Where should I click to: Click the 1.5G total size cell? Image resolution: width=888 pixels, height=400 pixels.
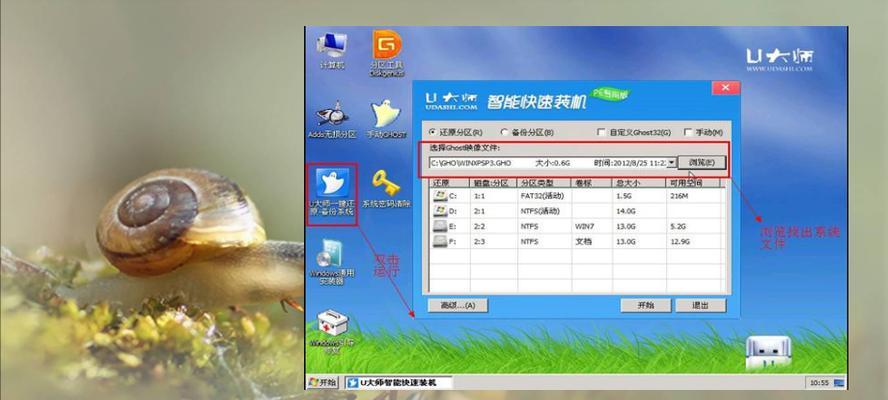[x=623, y=196]
